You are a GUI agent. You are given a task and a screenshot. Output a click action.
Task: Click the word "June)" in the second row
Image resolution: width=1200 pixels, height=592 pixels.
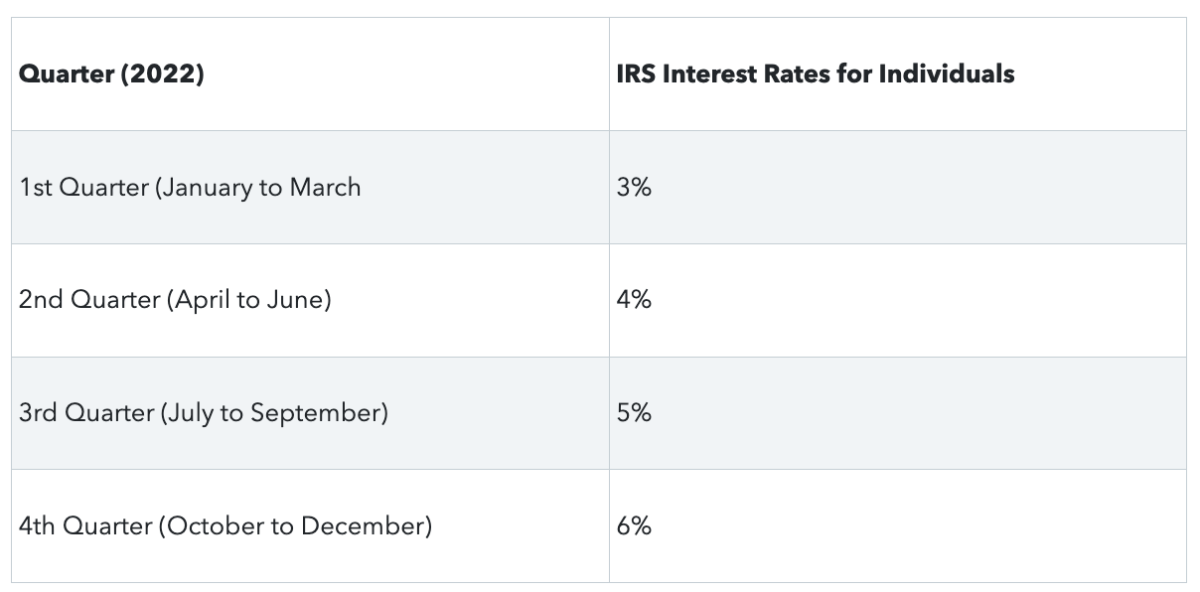[301, 300]
